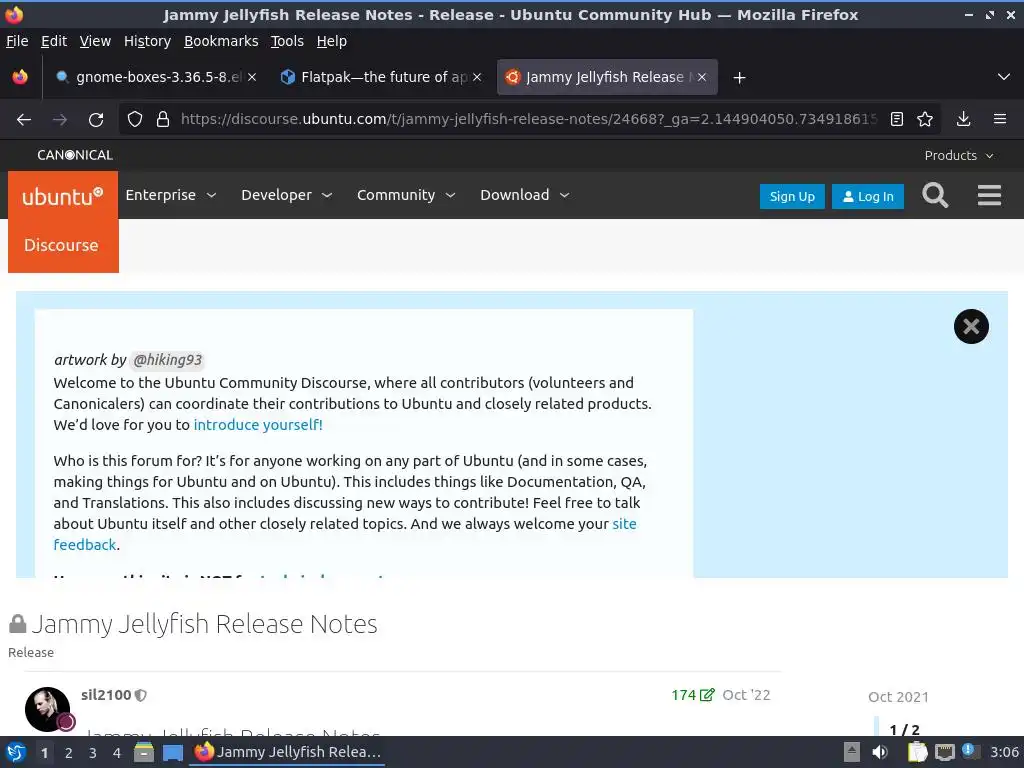
Task: Click the show desktop taskbar icon
Action: [172, 752]
